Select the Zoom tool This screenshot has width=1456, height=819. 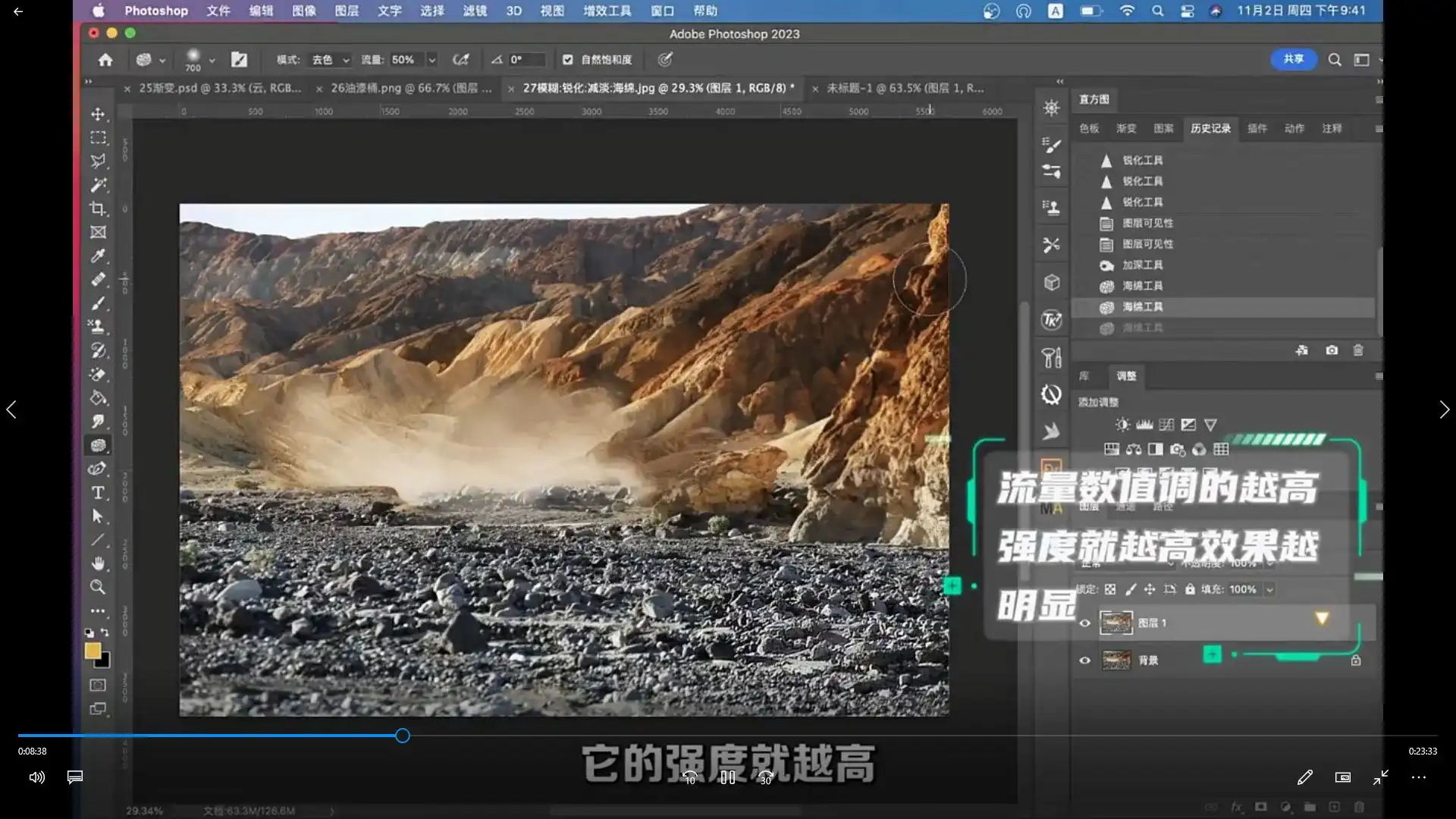click(98, 586)
